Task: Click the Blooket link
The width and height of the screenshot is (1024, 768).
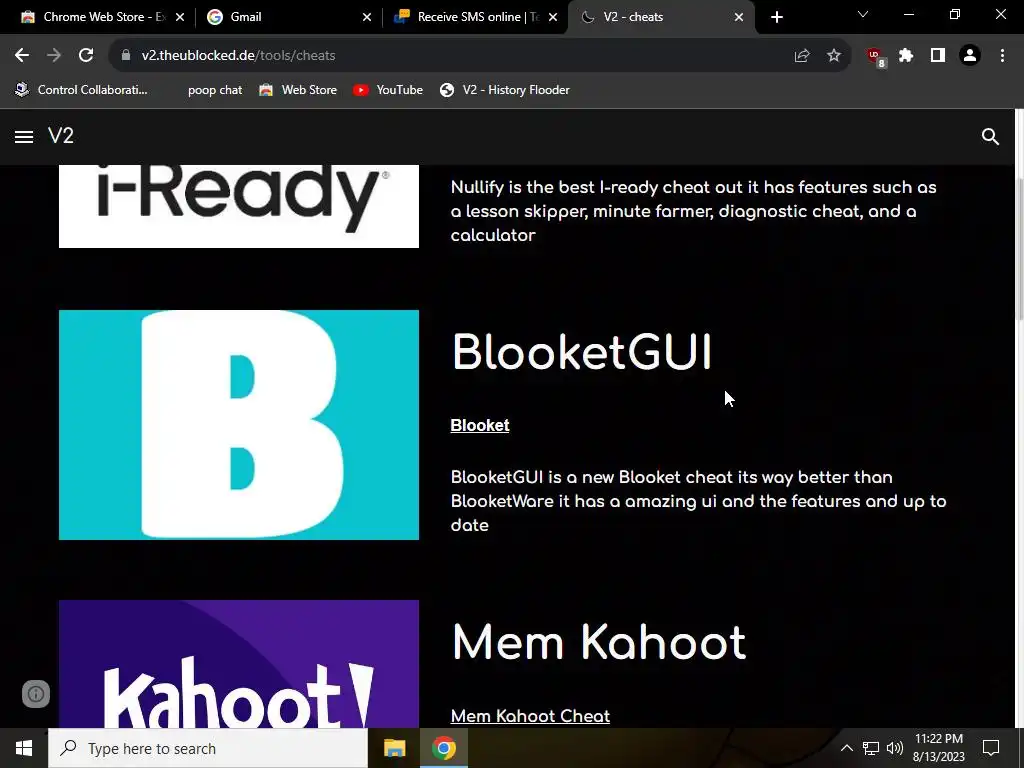Action: point(480,425)
